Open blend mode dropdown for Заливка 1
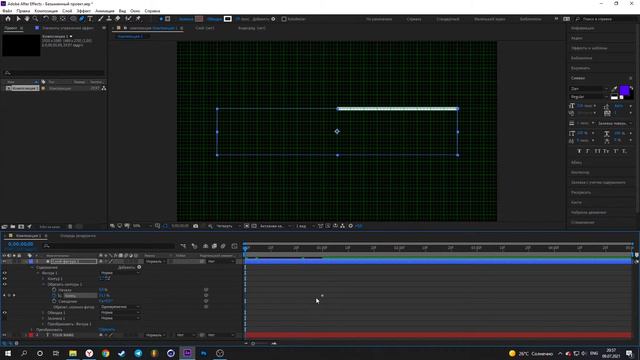Image resolution: width=640 pixels, height=360 pixels. (120, 318)
